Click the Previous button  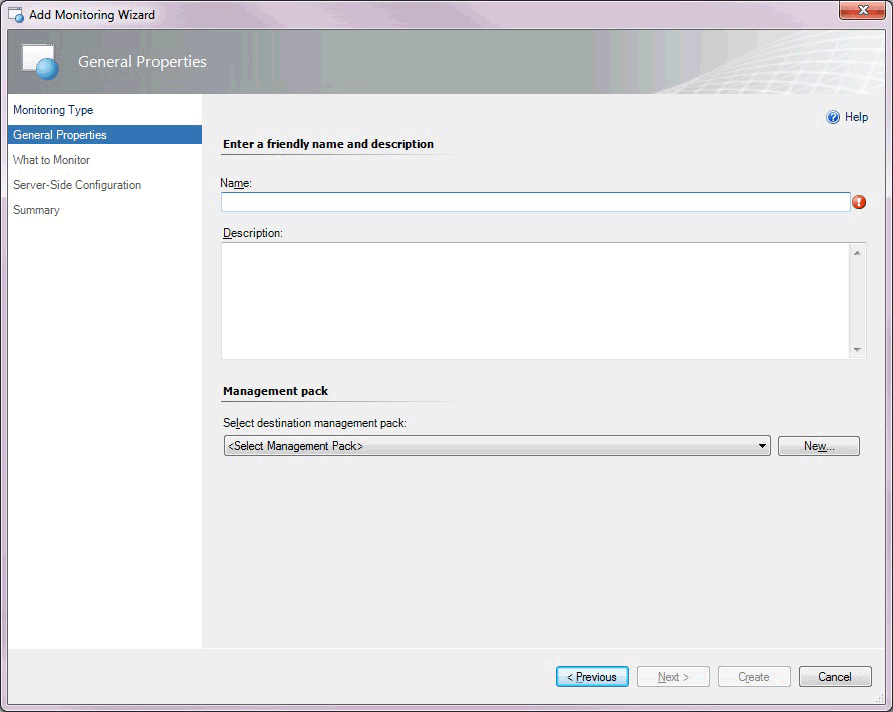pos(592,676)
